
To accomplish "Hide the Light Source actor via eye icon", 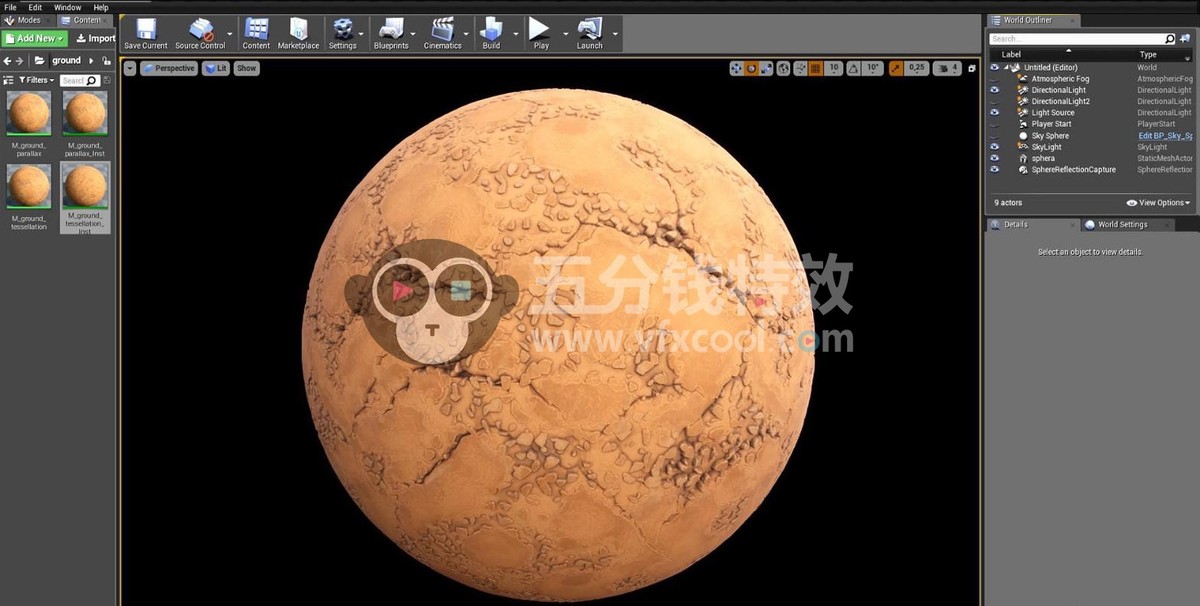I will point(994,113).
